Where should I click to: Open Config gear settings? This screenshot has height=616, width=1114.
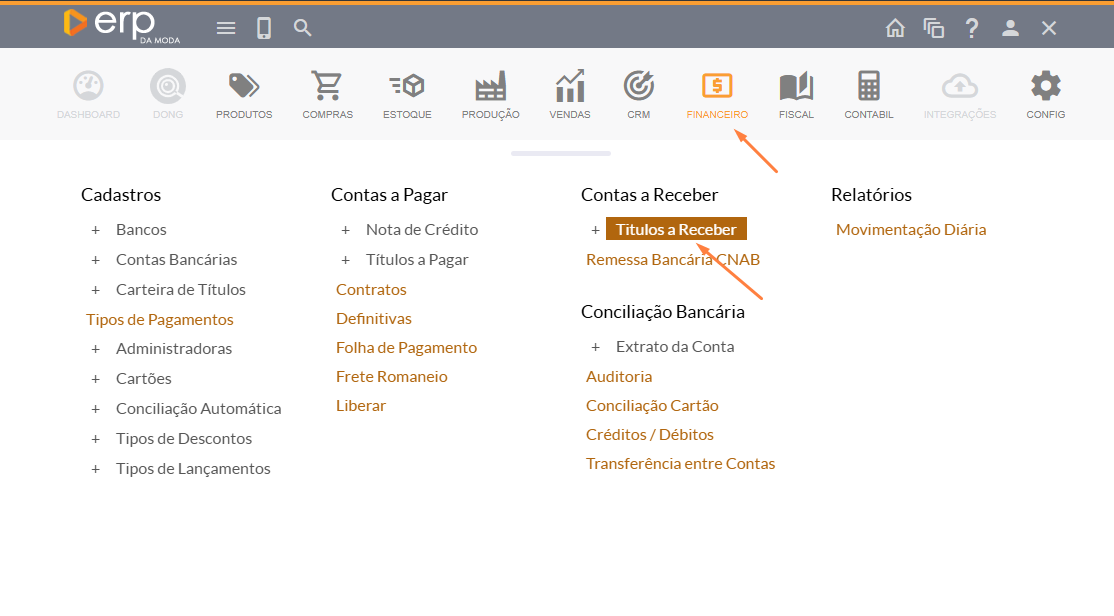[x=1045, y=94]
